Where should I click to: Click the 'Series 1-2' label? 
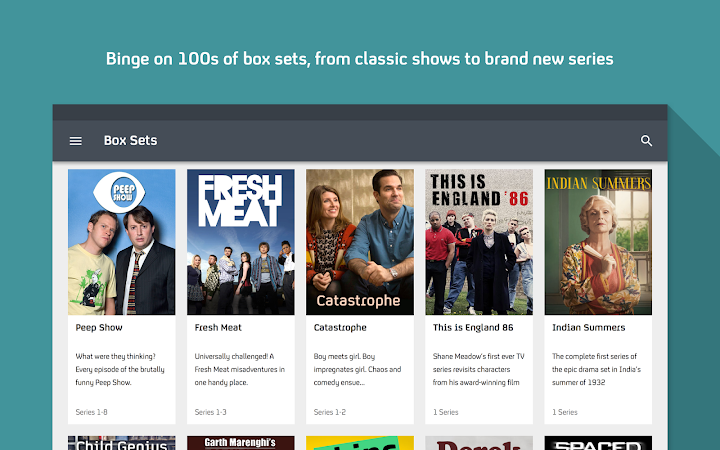330,412
